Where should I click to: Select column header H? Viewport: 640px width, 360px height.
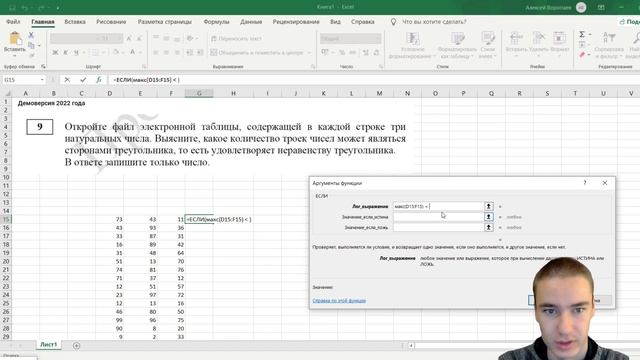pyautogui.click(x=233, y=93)
